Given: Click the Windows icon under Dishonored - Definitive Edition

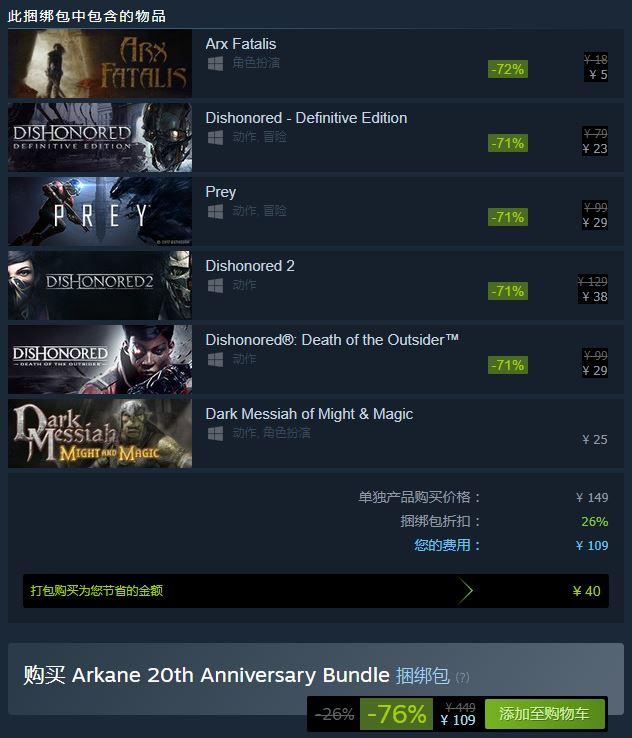Looking at the screenshot, I should (x=216, y=137).
